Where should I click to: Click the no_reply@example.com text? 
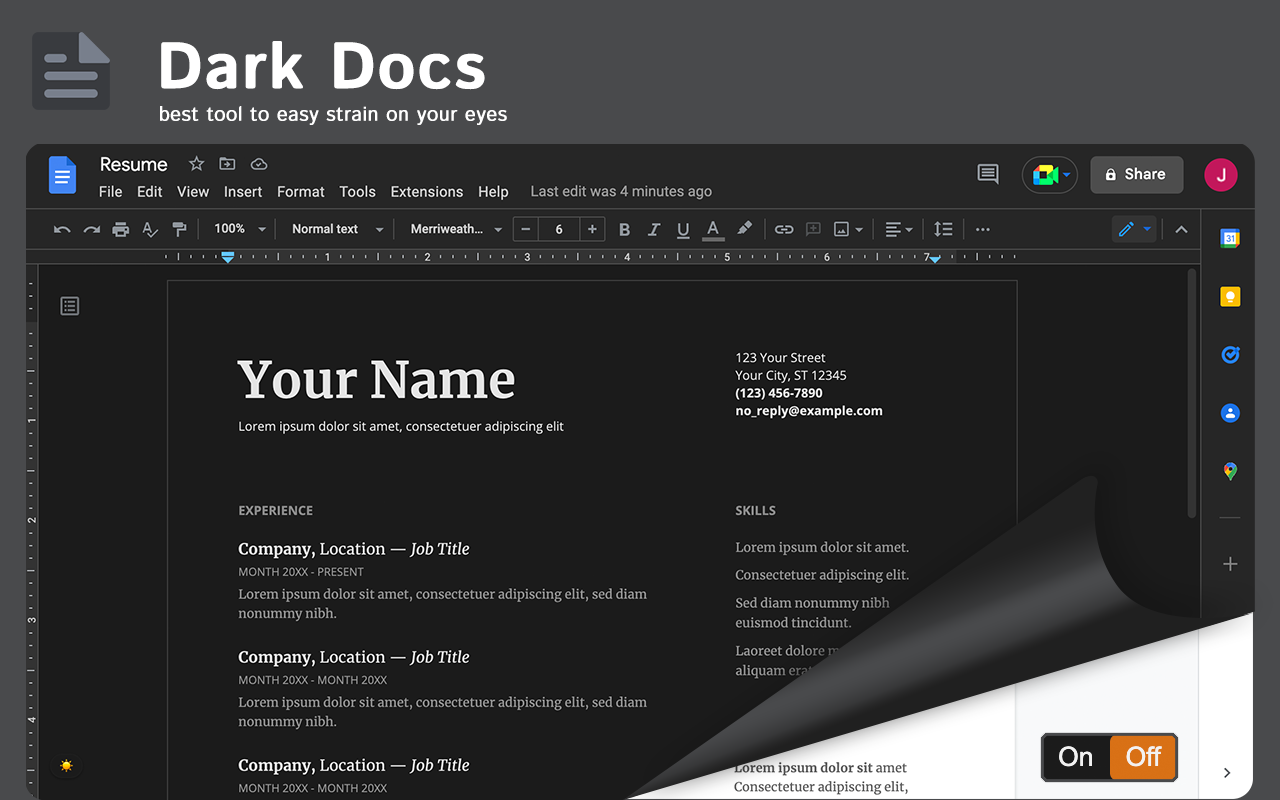click(809, 411)
